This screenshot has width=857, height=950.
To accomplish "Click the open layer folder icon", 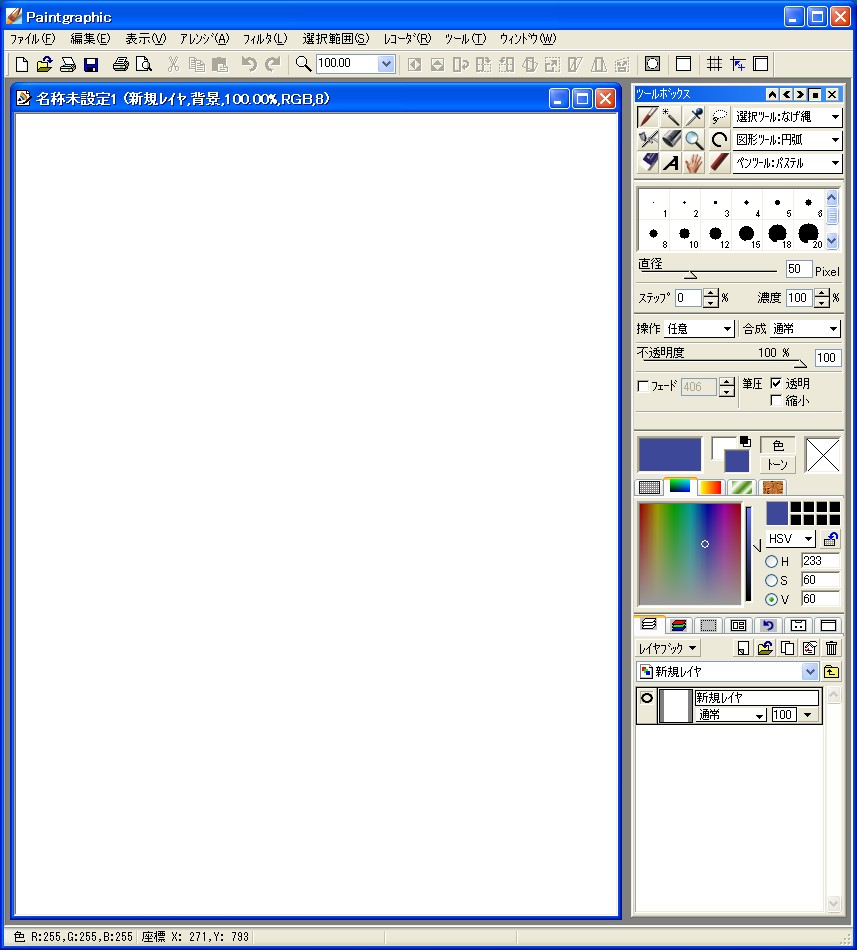I will (x=766, y=648).
